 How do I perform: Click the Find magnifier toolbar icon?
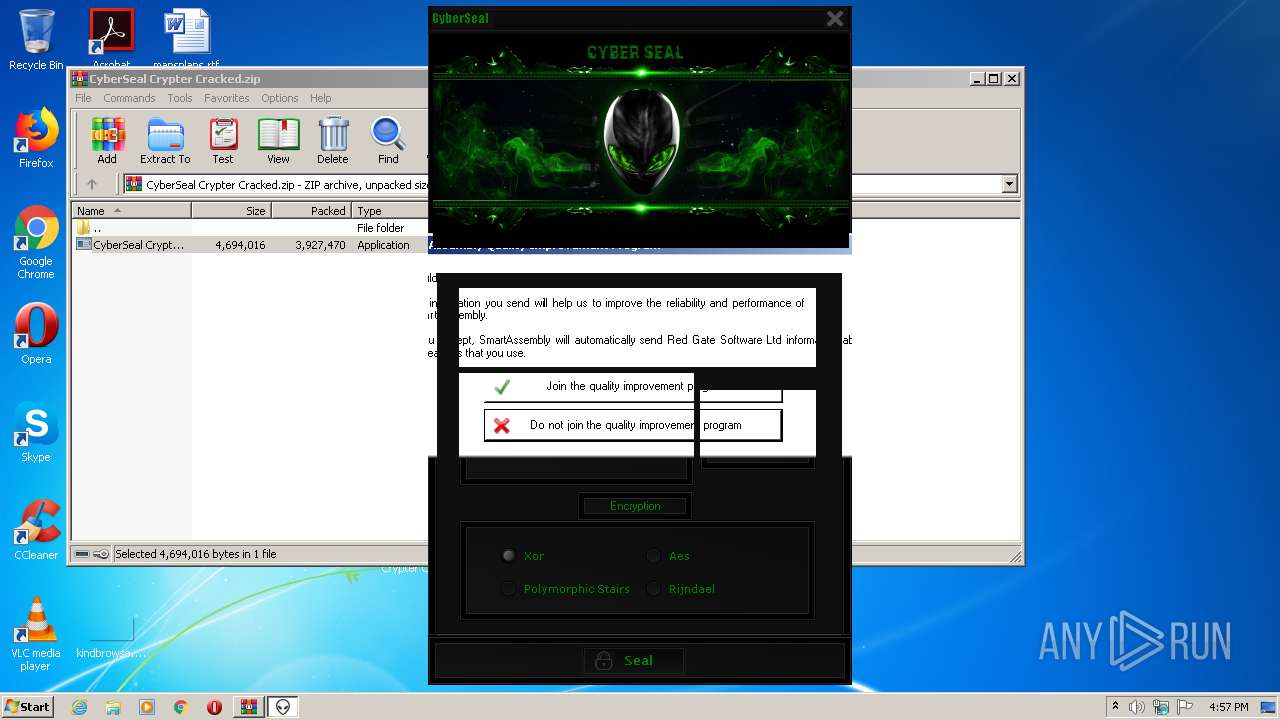click(388, 141)
